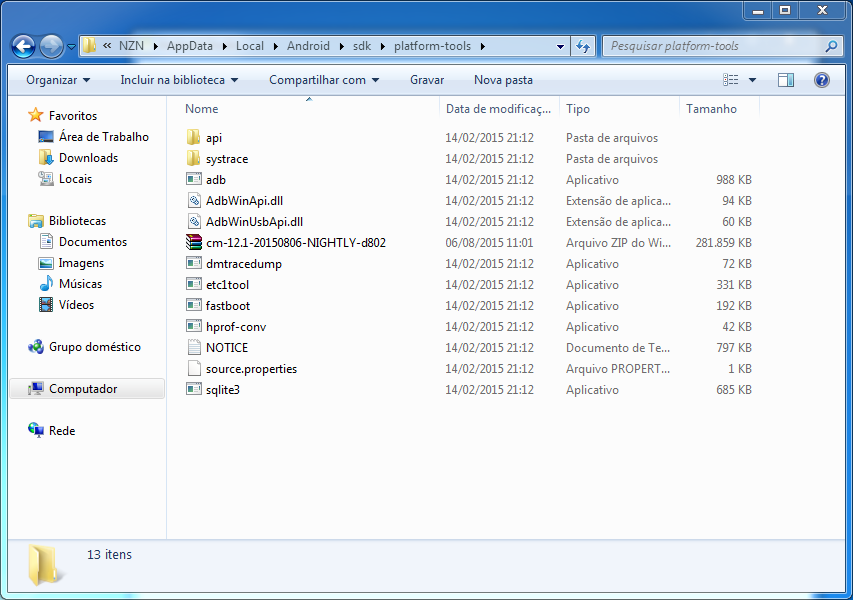Open the help question mark icon

(822, 80)
